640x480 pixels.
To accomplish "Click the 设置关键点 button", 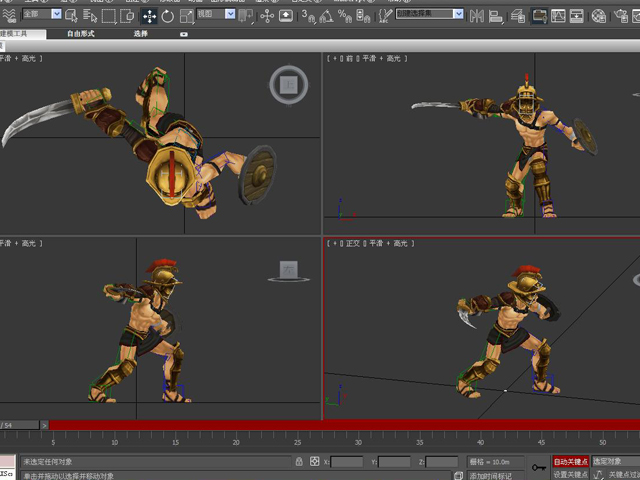I will point(571,474).
